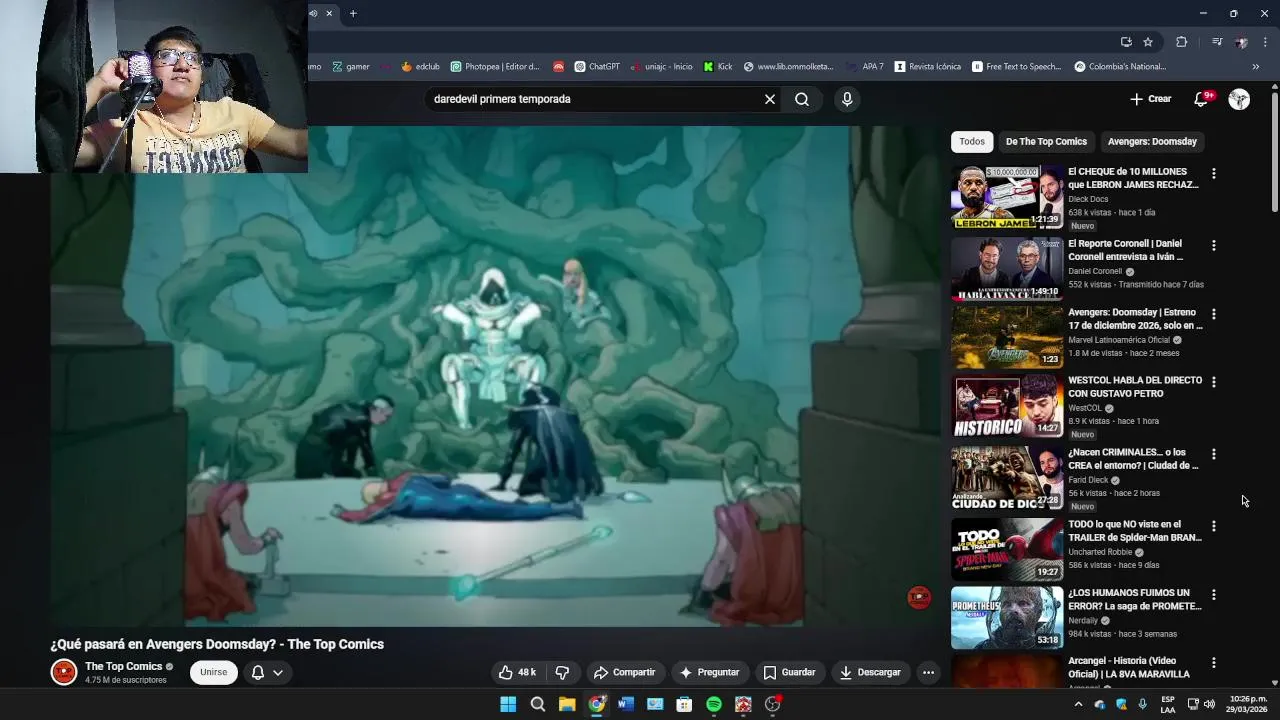Click the install app icon in address bar

(1126, 42)
